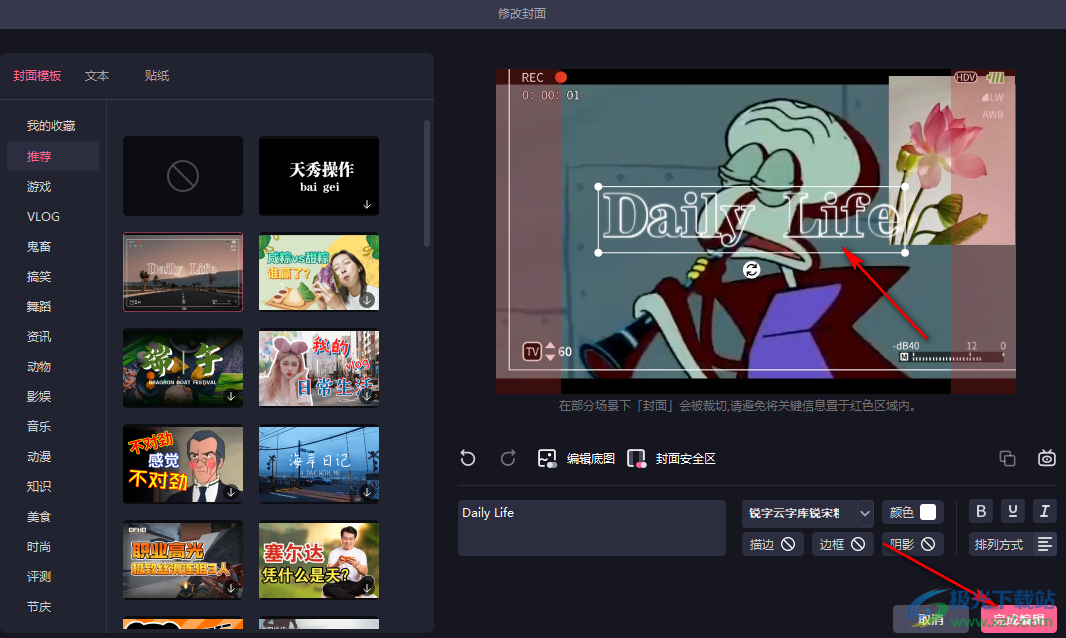The height and width of the screenshot is (638, 1066).
Task: Download the 咸粽vs甜粽 template via its arrow icon
Action: coord(367,300)
